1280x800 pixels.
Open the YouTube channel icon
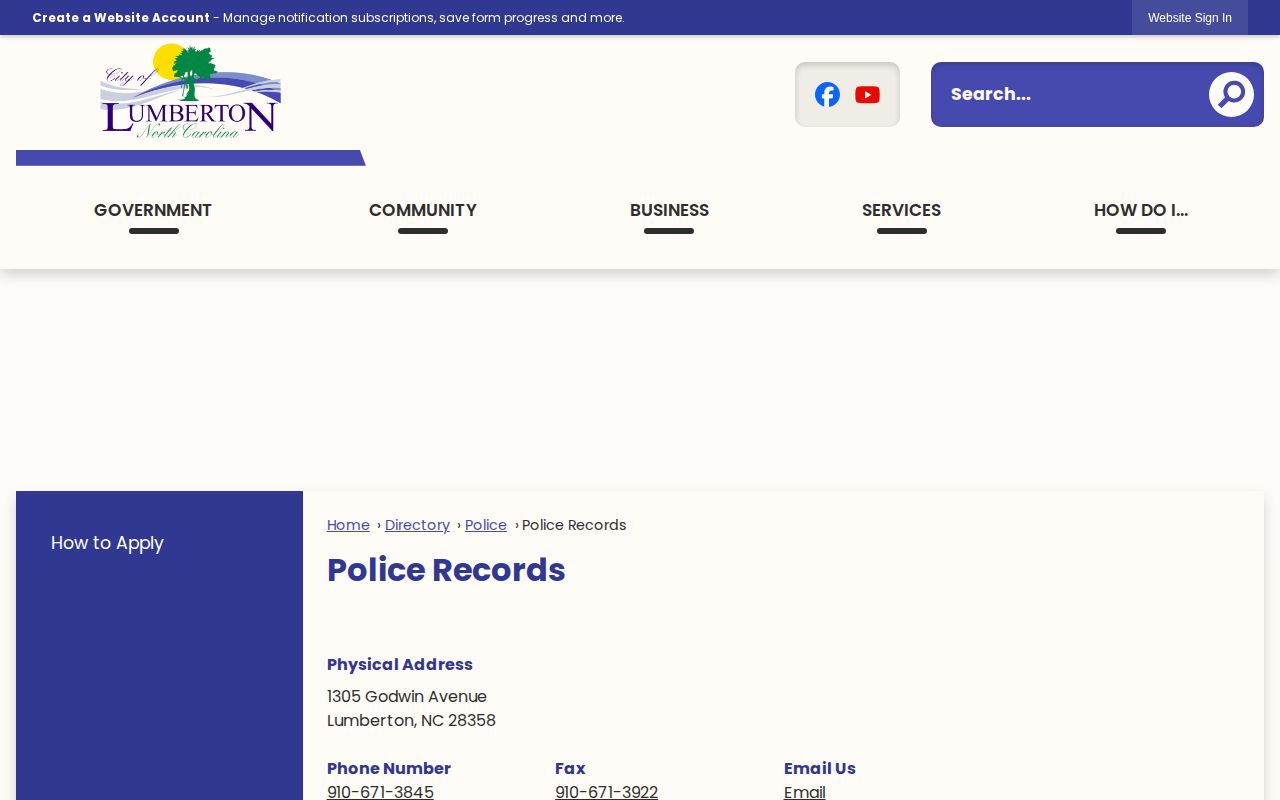point(868,95)
